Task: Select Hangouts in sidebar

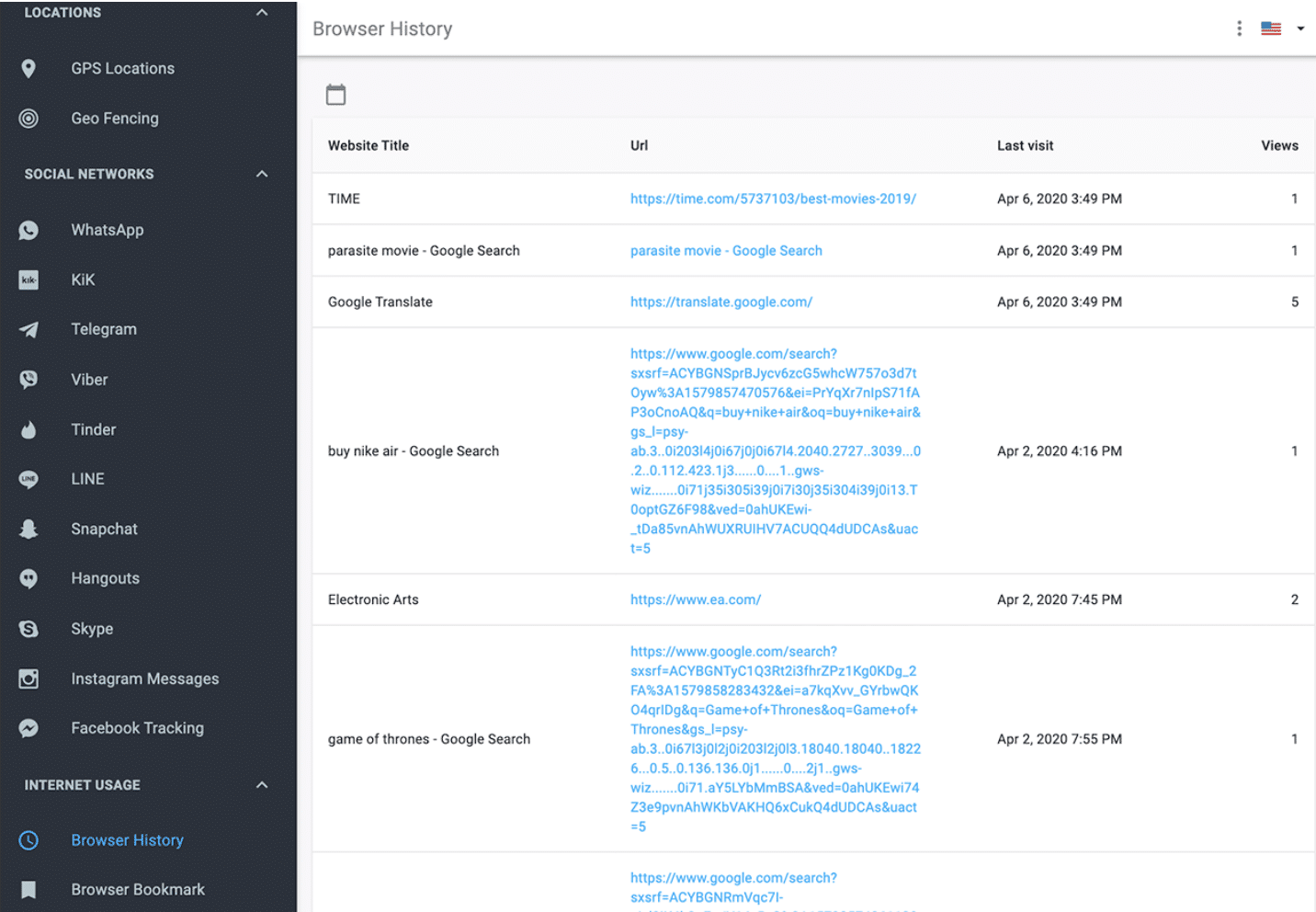Action: [x=106, y=578]
